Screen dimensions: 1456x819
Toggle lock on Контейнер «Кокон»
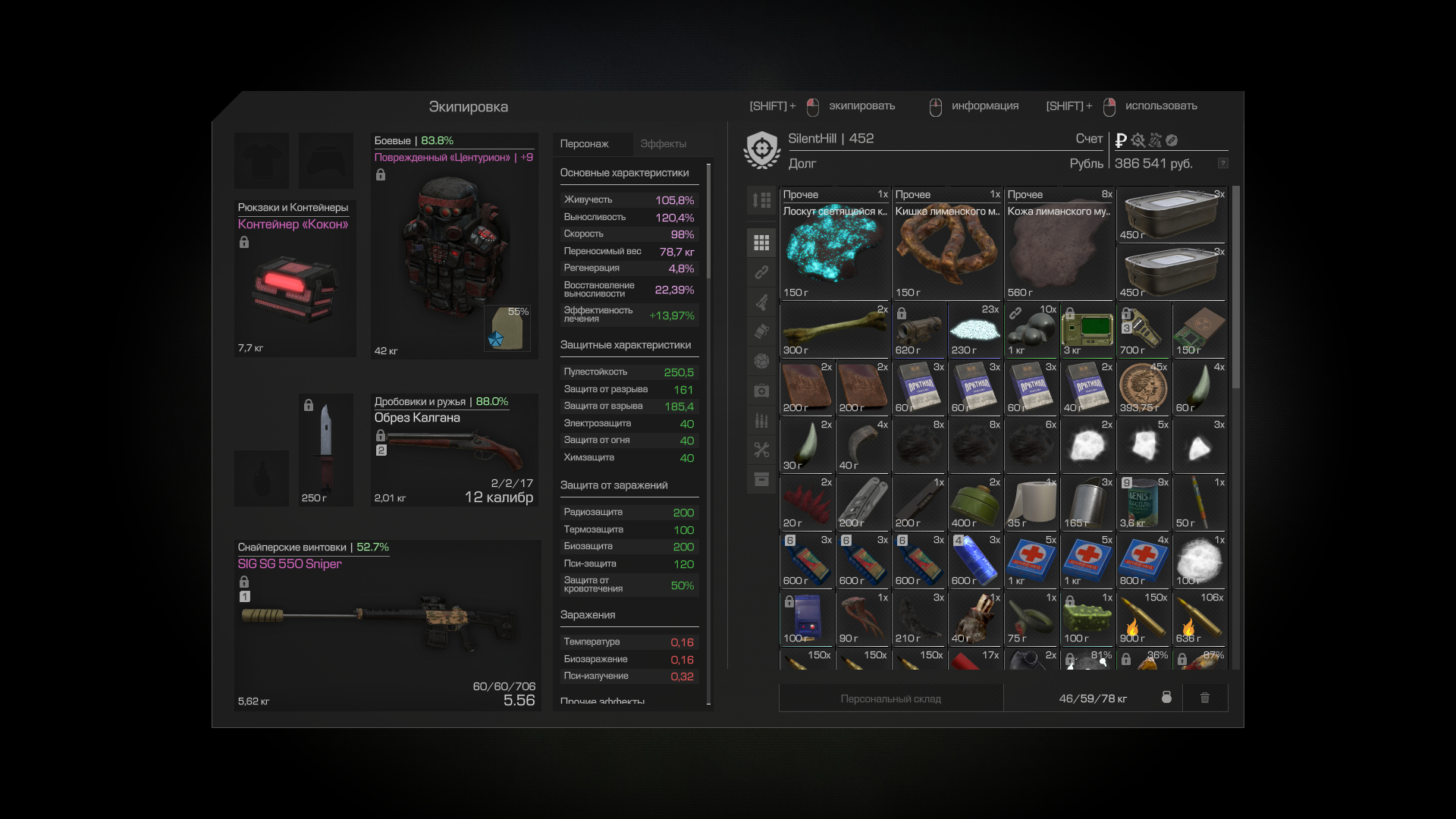click(x=244, y=243)
